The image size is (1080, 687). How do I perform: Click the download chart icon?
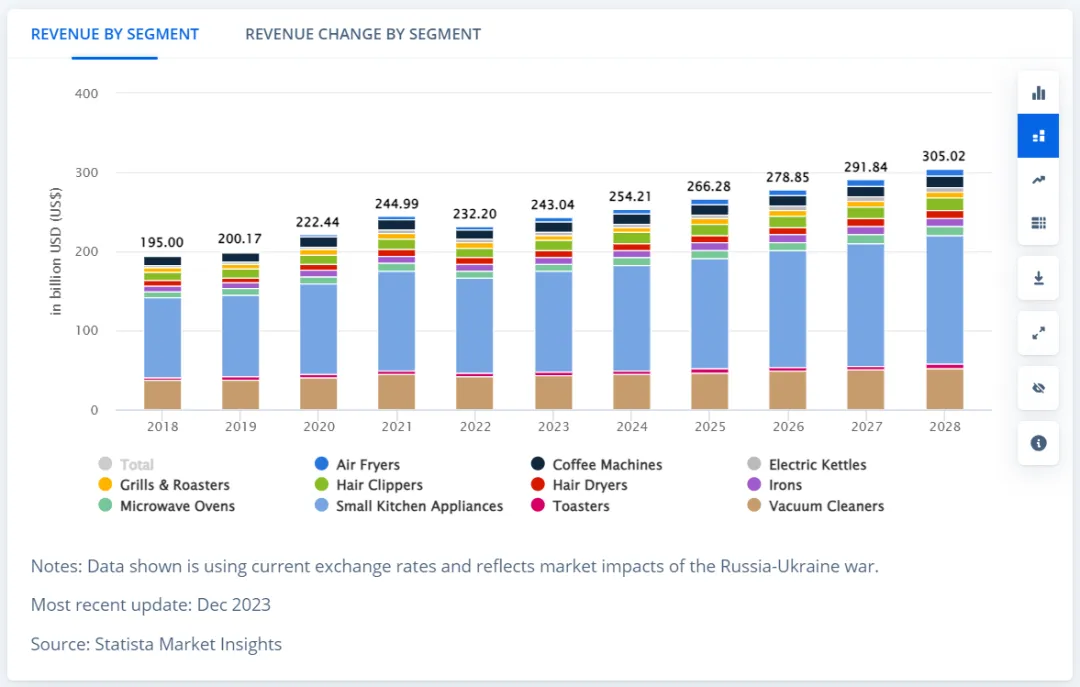[1038, 278]
